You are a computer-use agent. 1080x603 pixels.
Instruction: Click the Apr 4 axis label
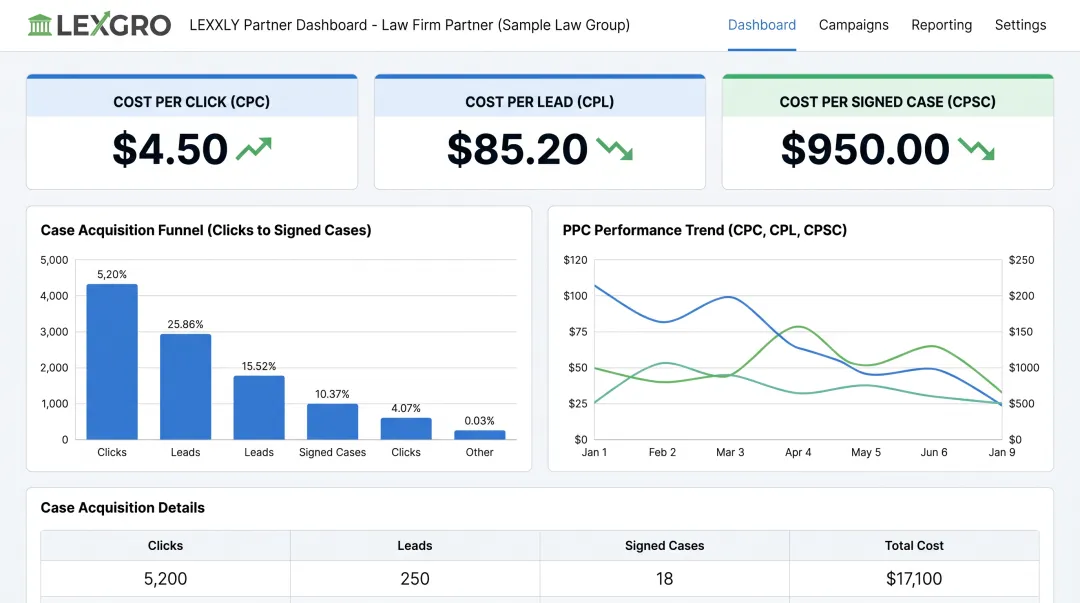pyautogui.click(x=798, y=452)
